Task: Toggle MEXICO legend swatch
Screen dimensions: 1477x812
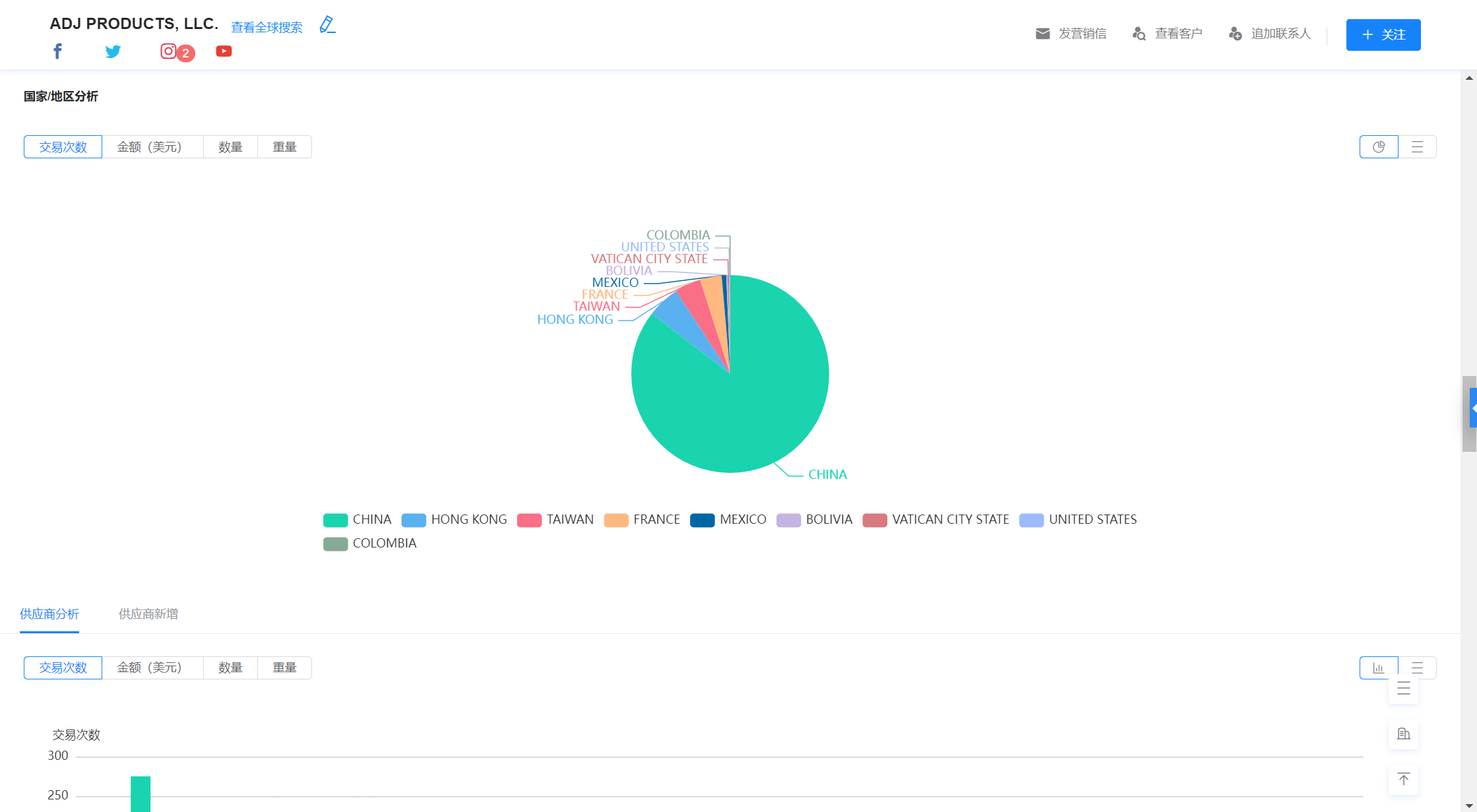Action: [x=703, y=520]
